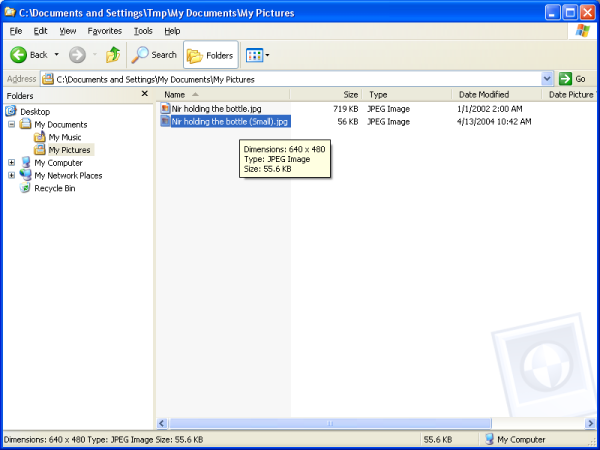Click the Desktop icon in folder tree
This screenshot has height=450, width=600.
point(11,111)
